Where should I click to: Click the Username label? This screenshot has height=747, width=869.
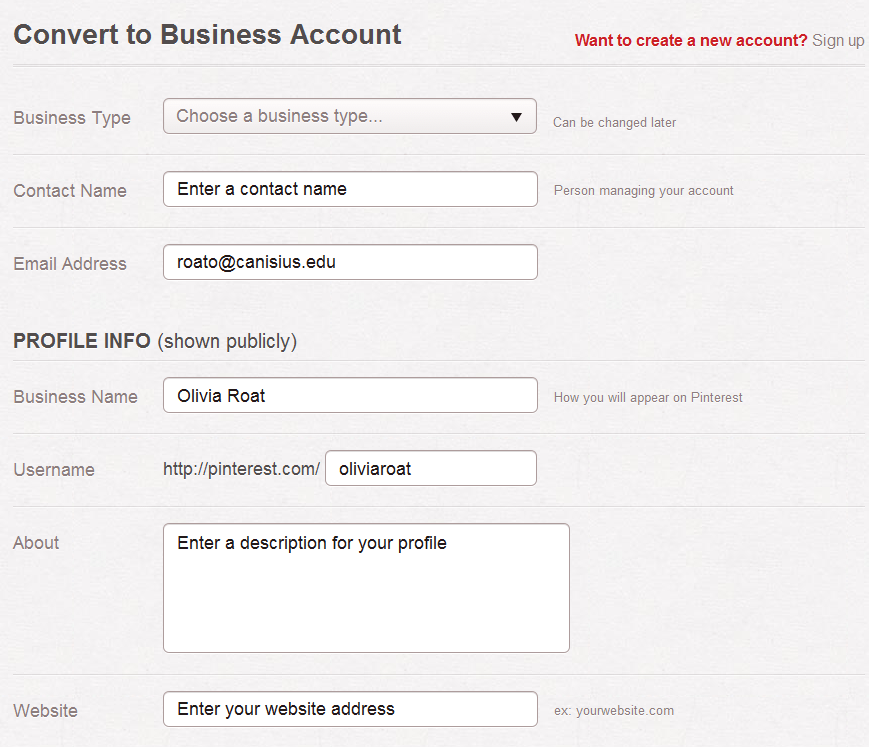click(54, 470)
